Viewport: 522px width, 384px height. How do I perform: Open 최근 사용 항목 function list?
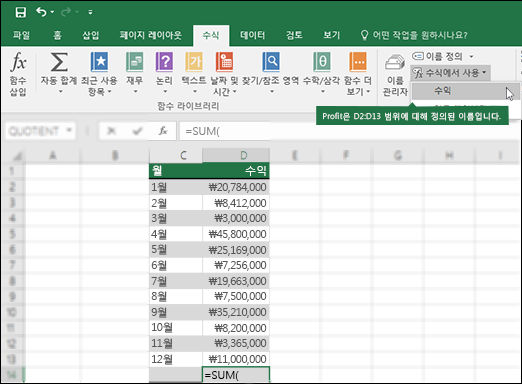click(99, 74)
